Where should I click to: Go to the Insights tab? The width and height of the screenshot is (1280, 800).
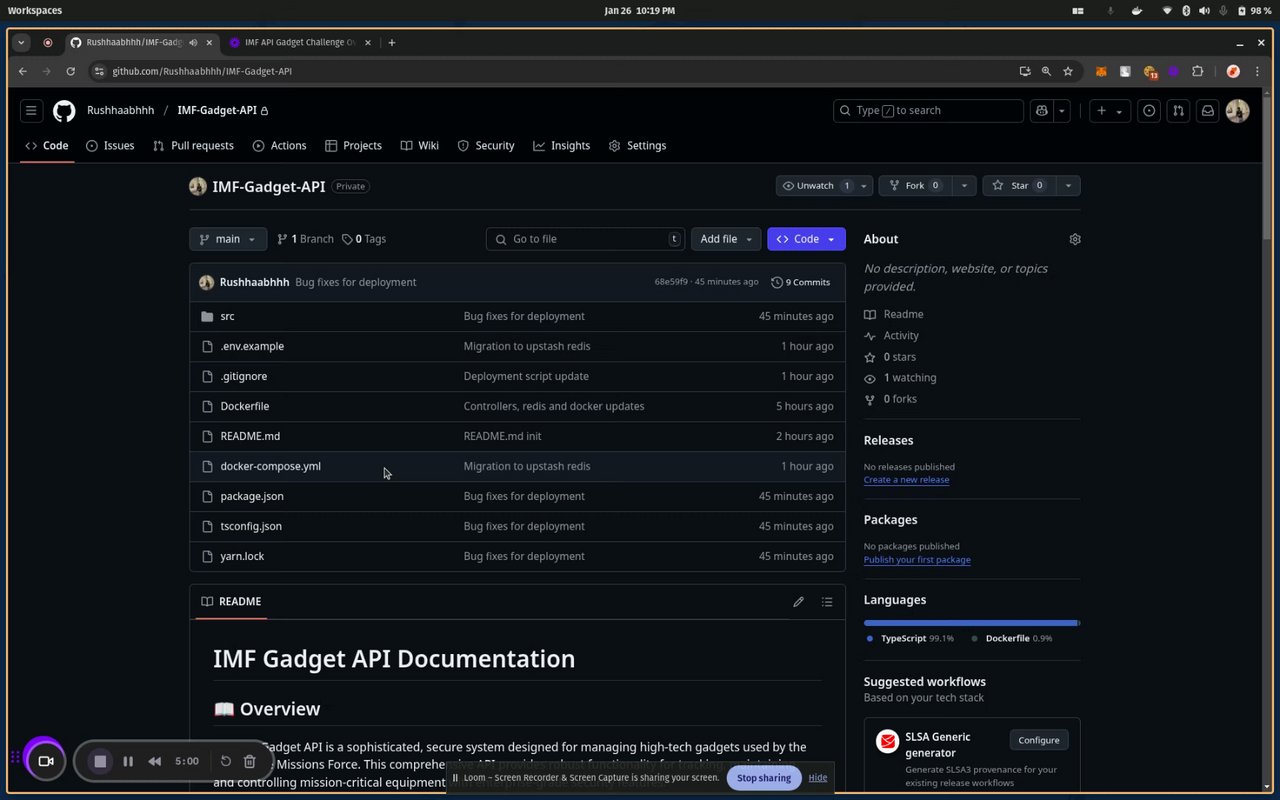(x=561, y=146)
